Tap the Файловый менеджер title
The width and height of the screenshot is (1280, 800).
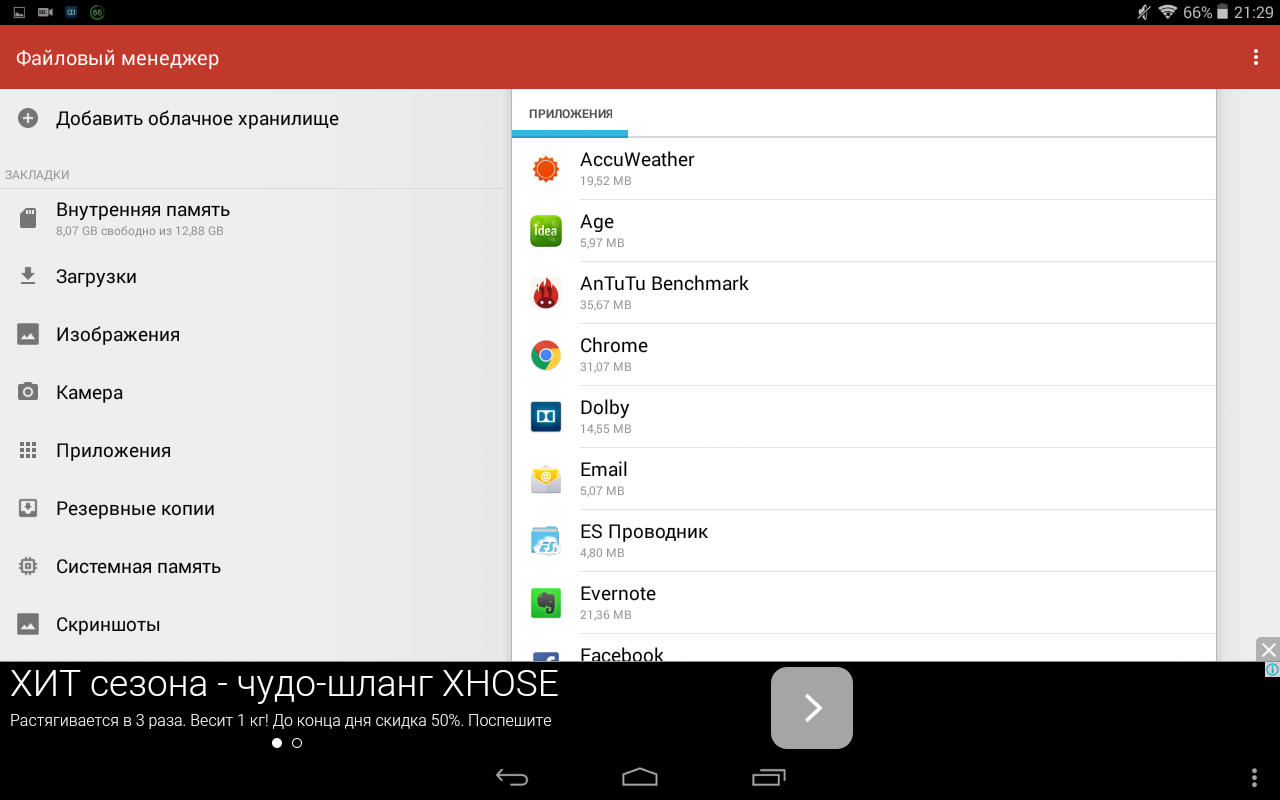coord(117,58)
